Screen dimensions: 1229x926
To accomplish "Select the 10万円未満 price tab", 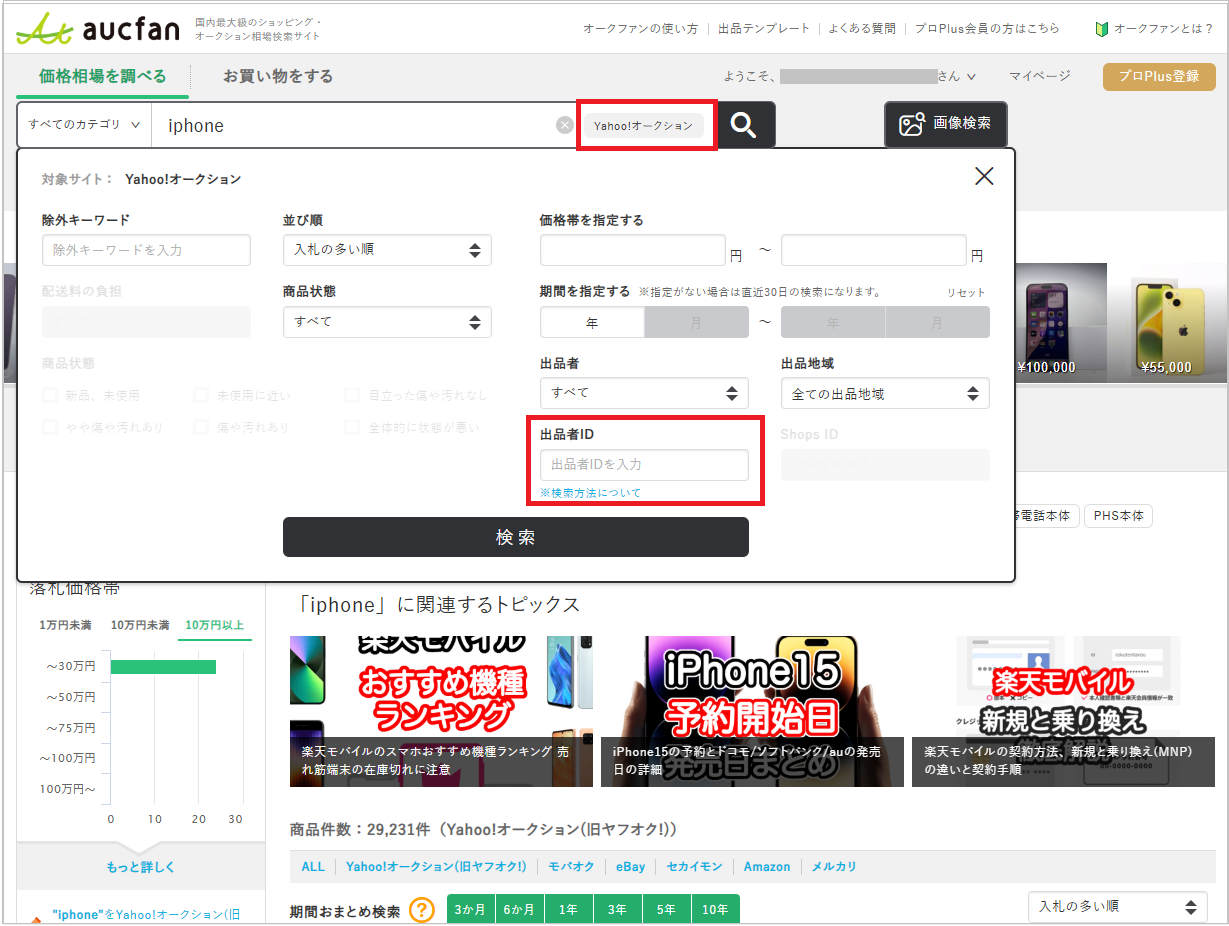I will (140, 625).
